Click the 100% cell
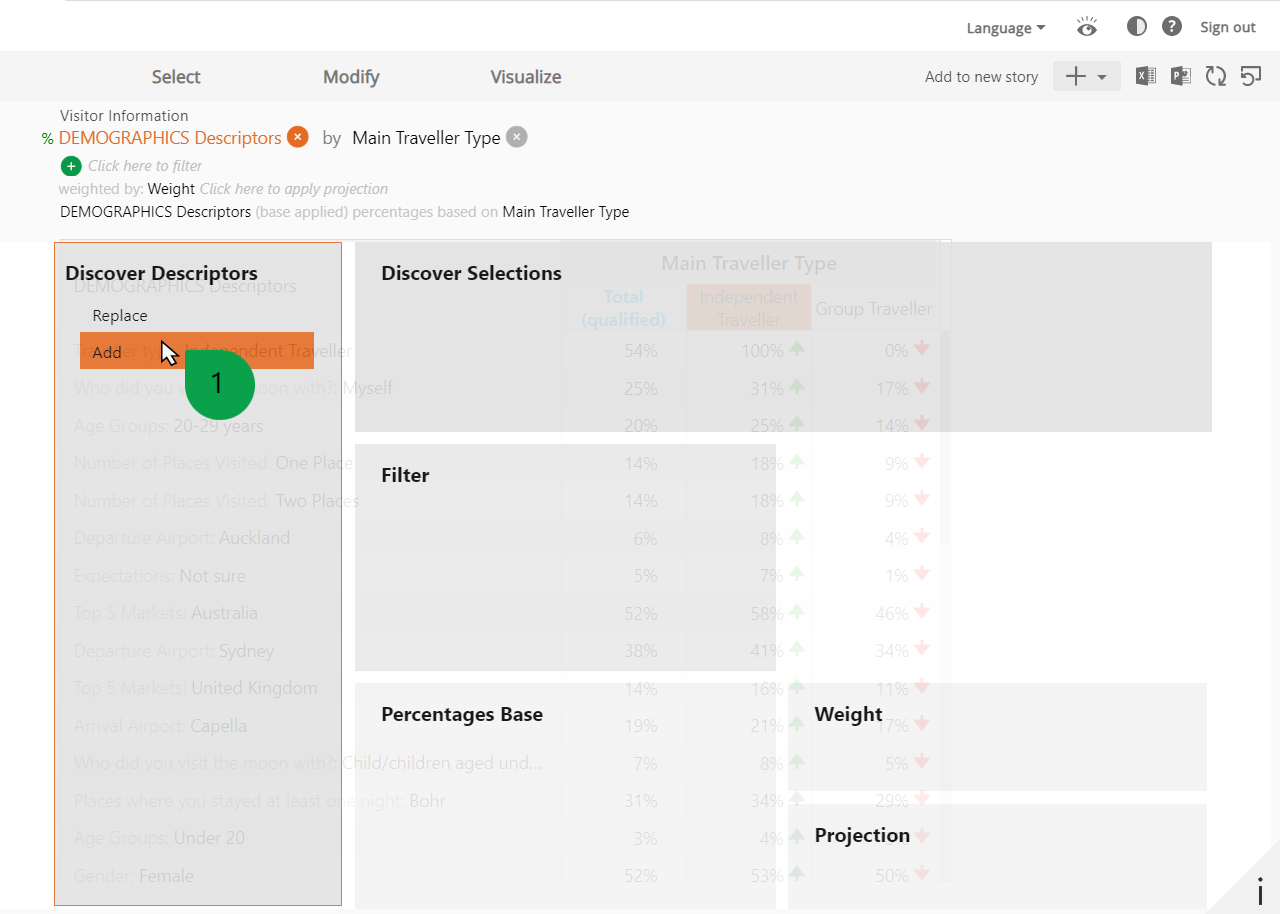Screen dimensions: 1280x914 pos(762,351)
